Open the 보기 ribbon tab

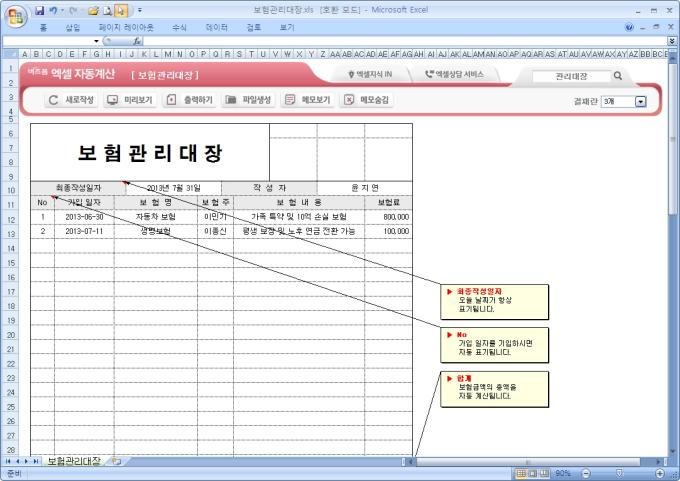(287, 27)
